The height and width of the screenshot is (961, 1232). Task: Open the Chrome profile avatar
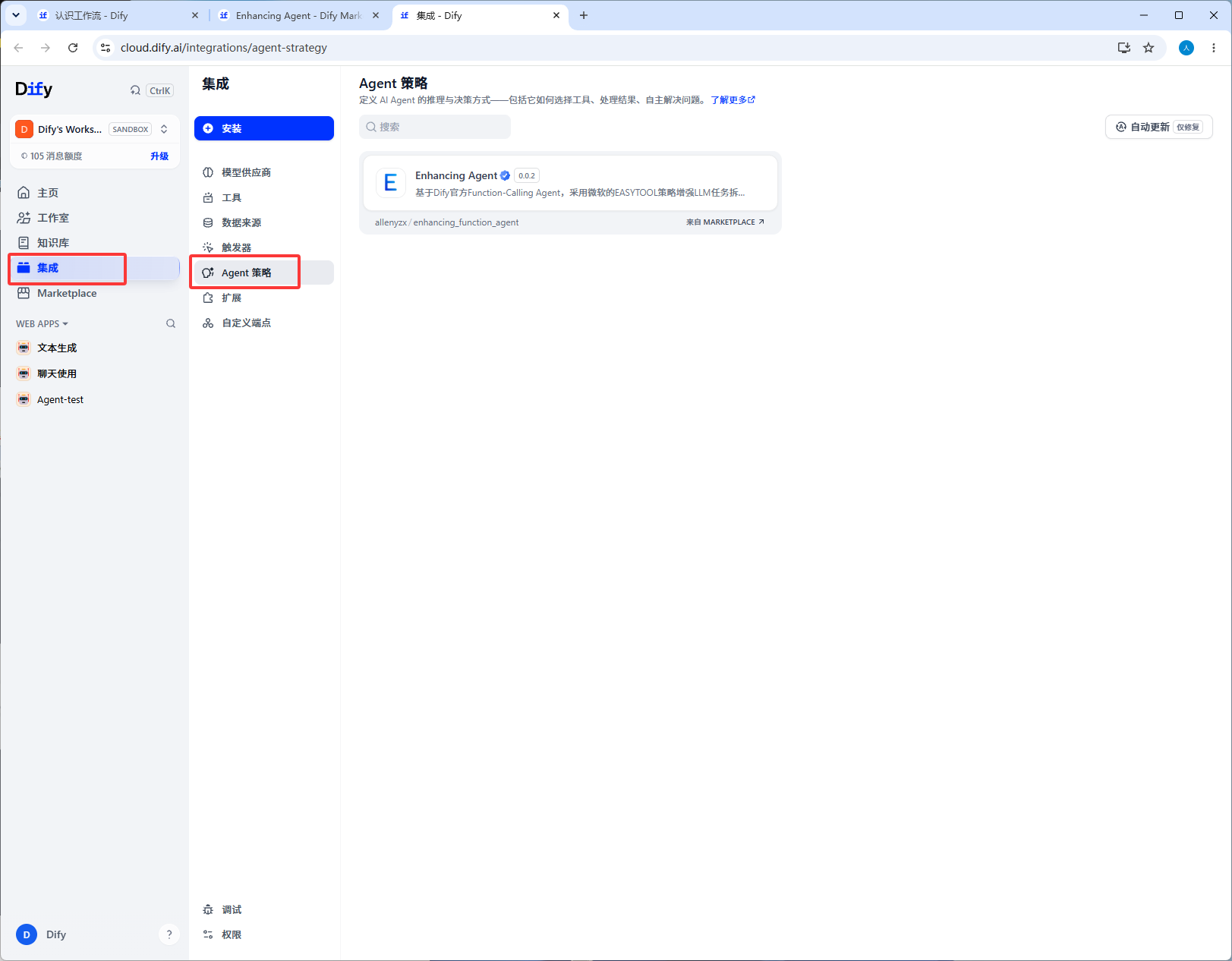tap(1186, 48)
